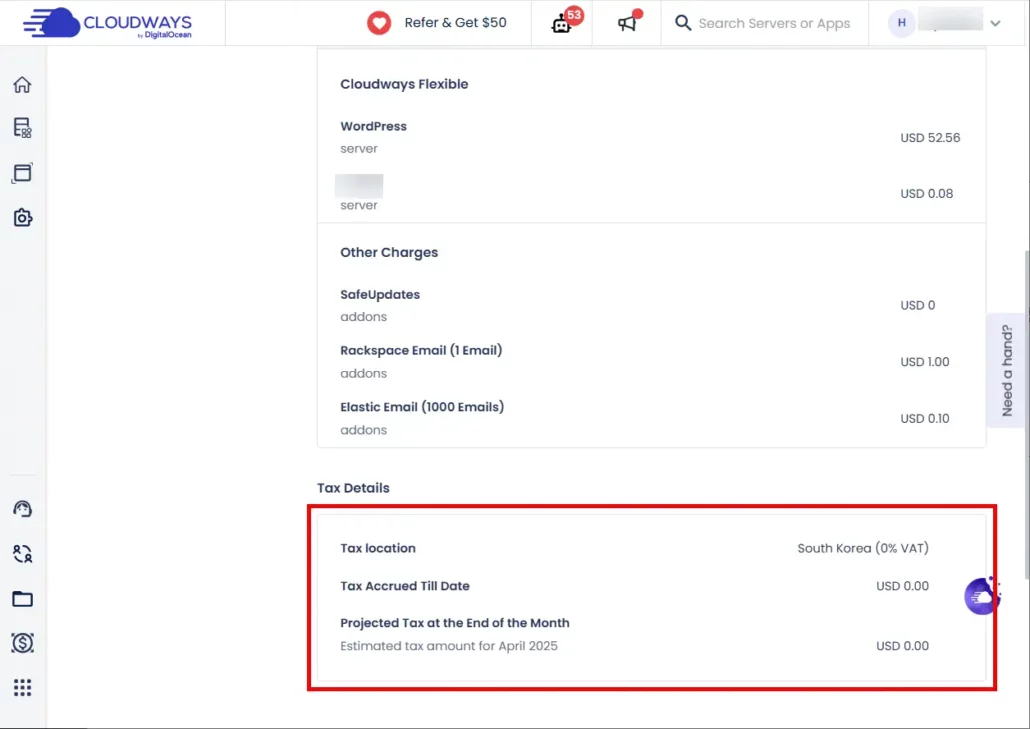Viewport: 1030px width, 729px height.
Task: Open the team members icon in sidebar
Action: [x=22, y=554]
